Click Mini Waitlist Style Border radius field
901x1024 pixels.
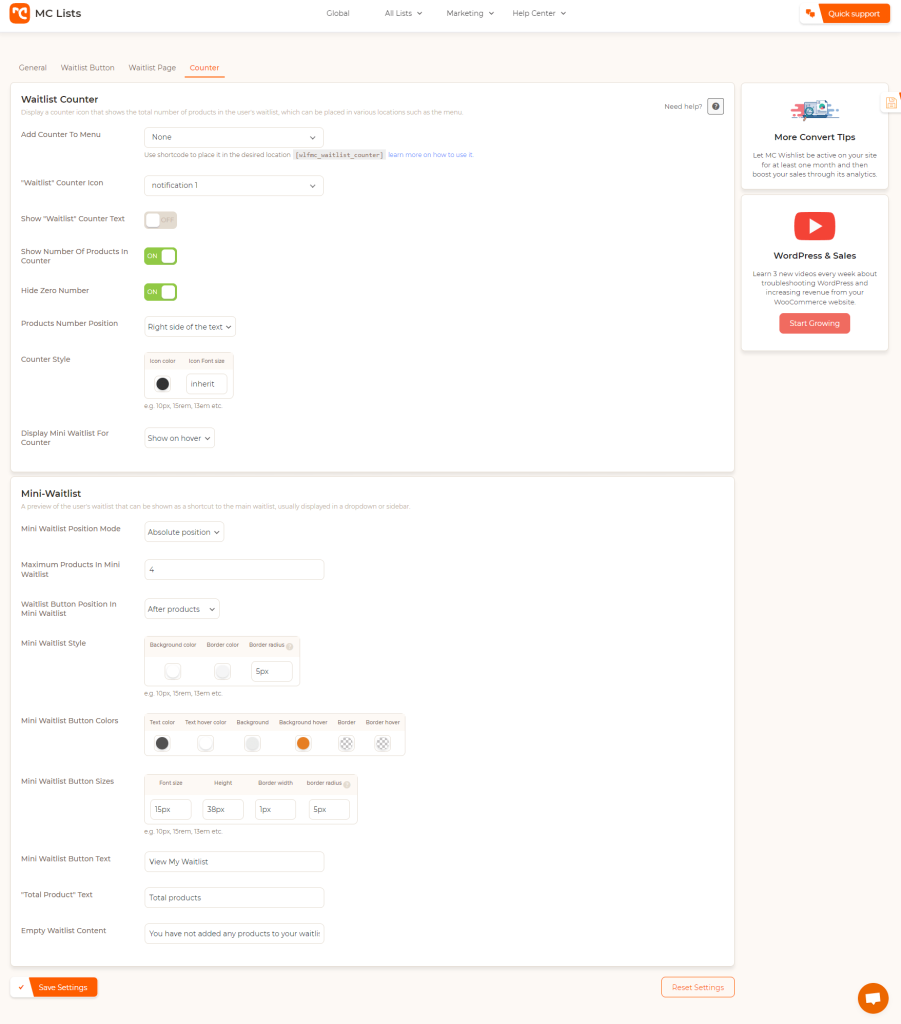point(272,671)
